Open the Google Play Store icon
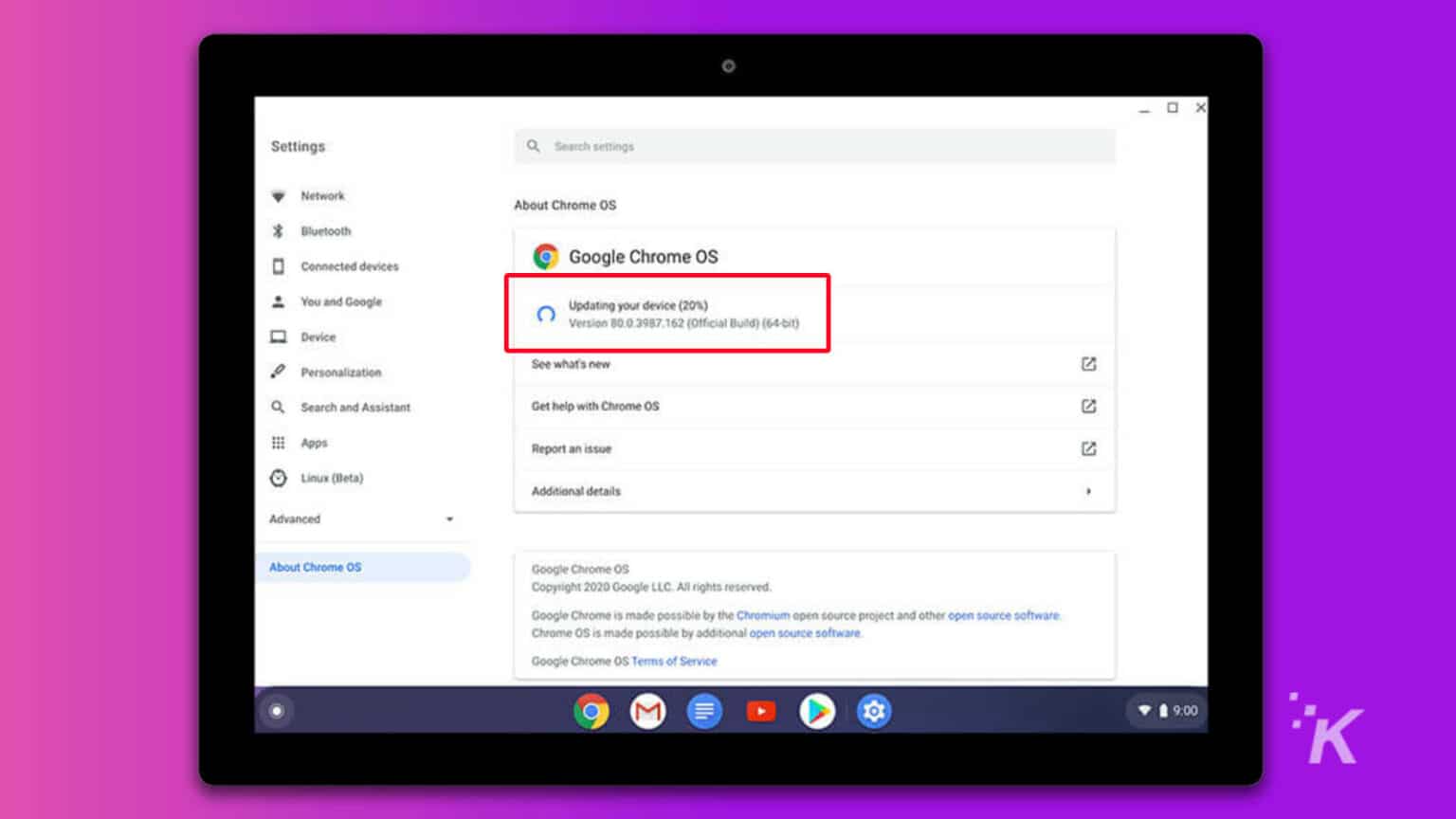Viewport: 1456px width, 819px height. point(817,711)
